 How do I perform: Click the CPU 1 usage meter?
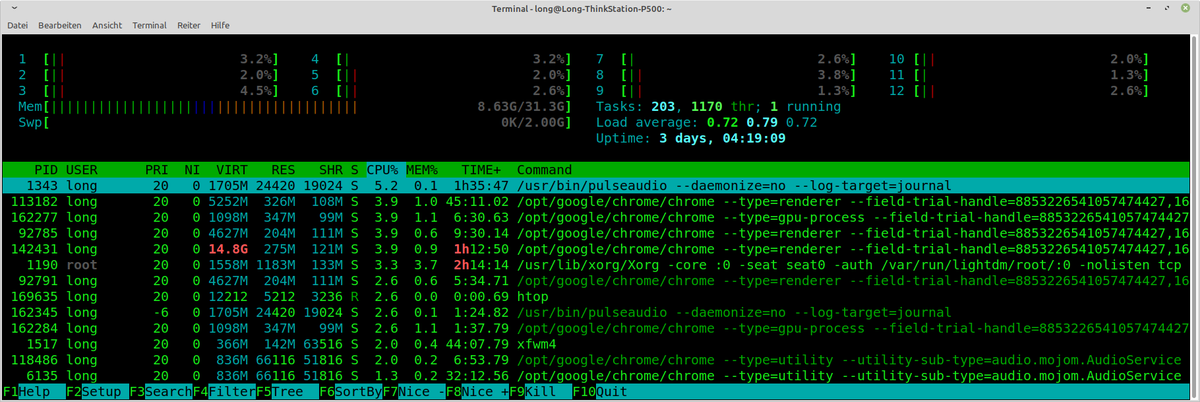(148, 59)
